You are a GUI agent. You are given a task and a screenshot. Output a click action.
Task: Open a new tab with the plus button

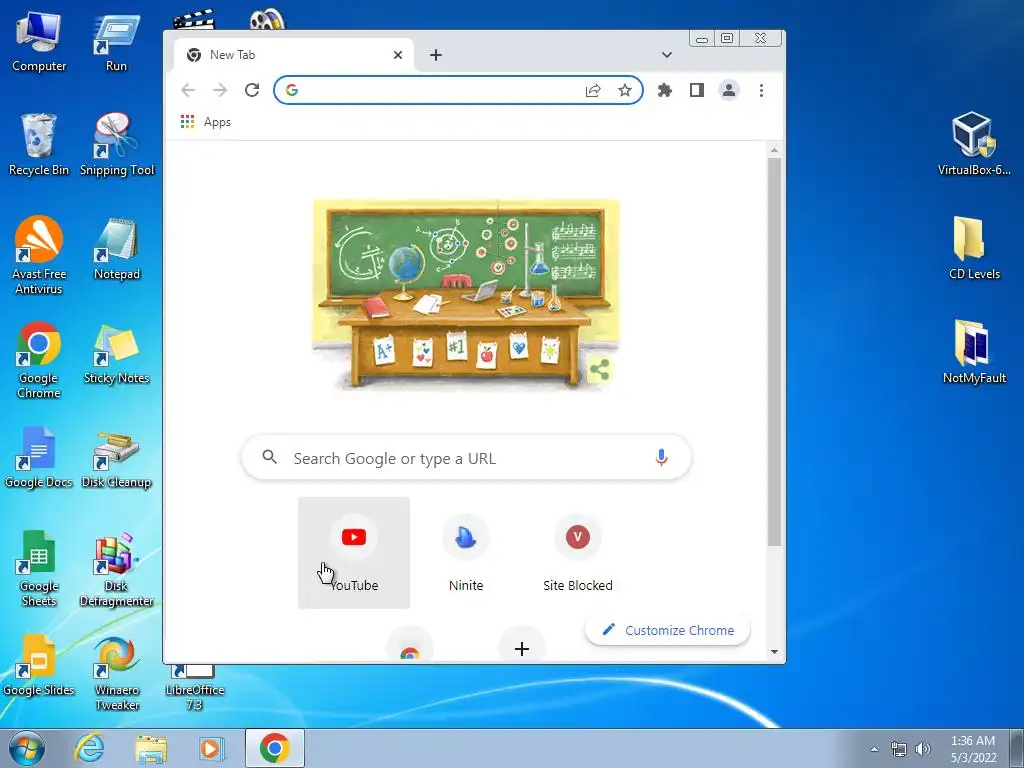(436, 55)
